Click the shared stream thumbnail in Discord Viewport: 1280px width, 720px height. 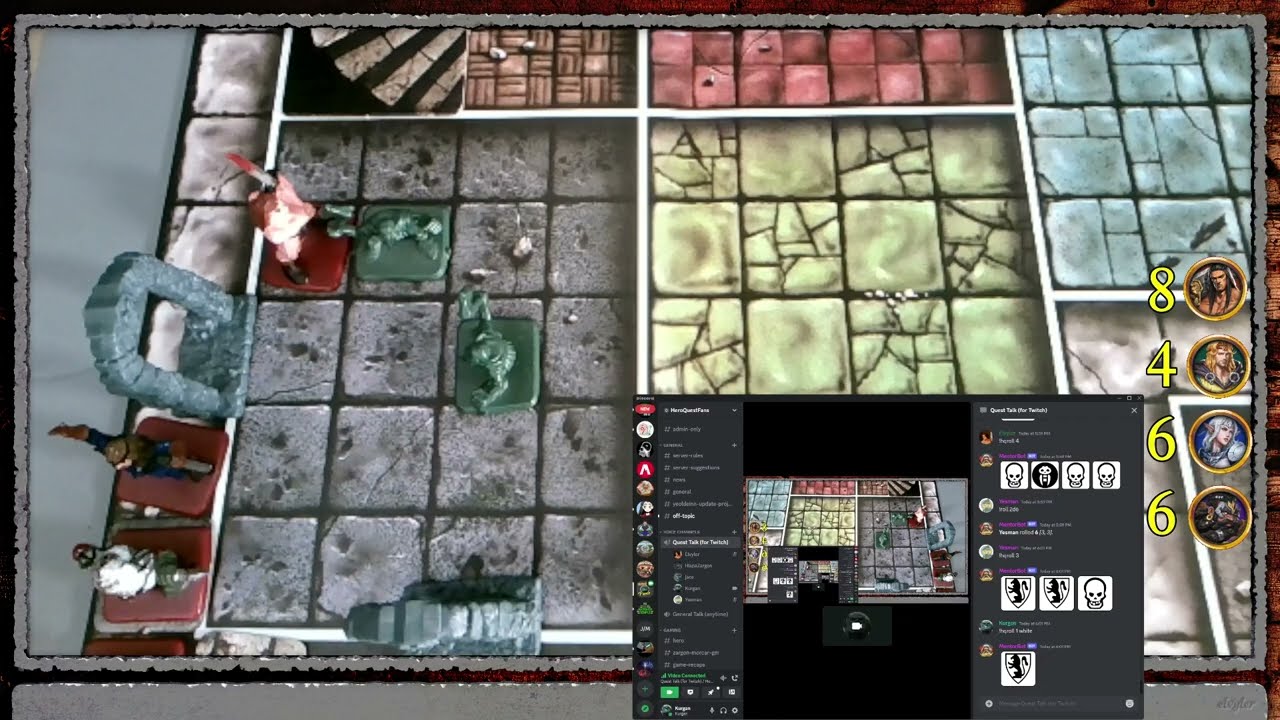pos(857,540)
